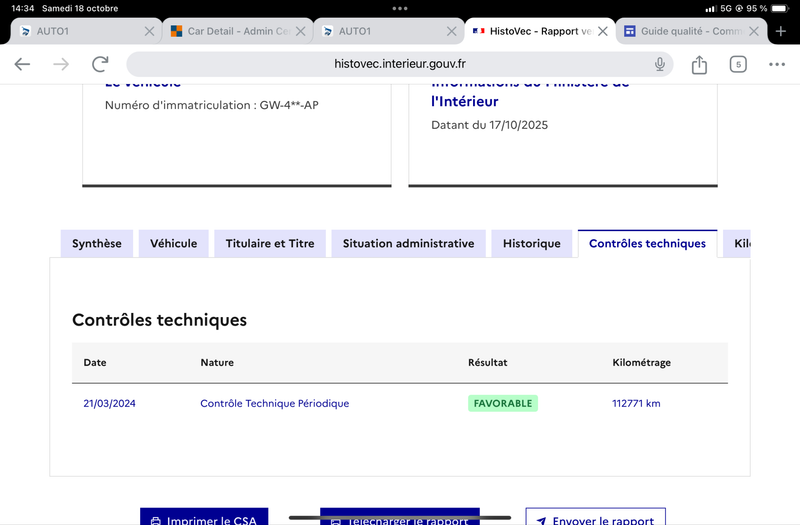This screenshot has width=800, height=525.
Task: Switch to the Car Detail - Admin browser tab
Action: pos(235,31)
